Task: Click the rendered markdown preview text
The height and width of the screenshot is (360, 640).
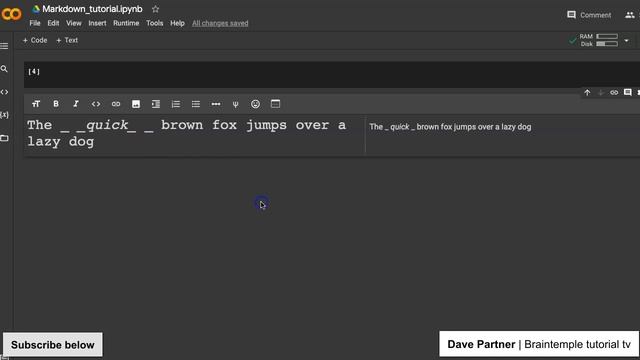Action: (450, 127)
